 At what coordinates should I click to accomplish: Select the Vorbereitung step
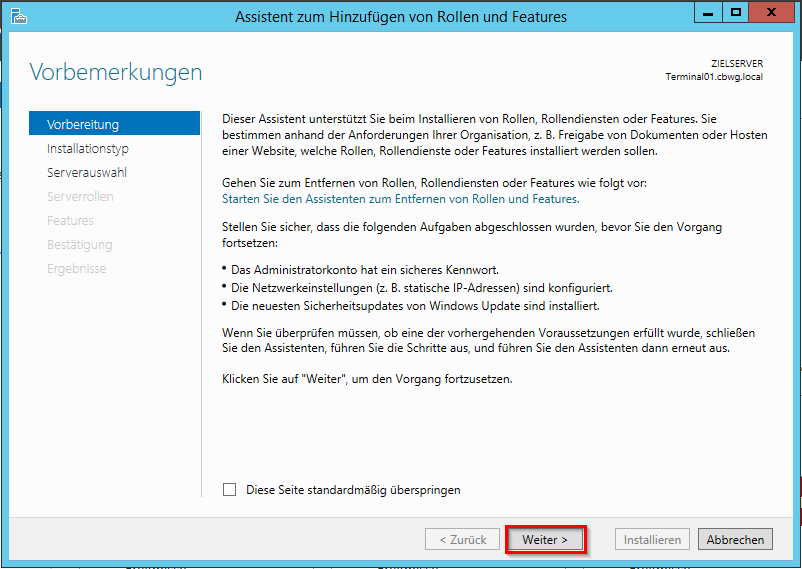(115, 123)
